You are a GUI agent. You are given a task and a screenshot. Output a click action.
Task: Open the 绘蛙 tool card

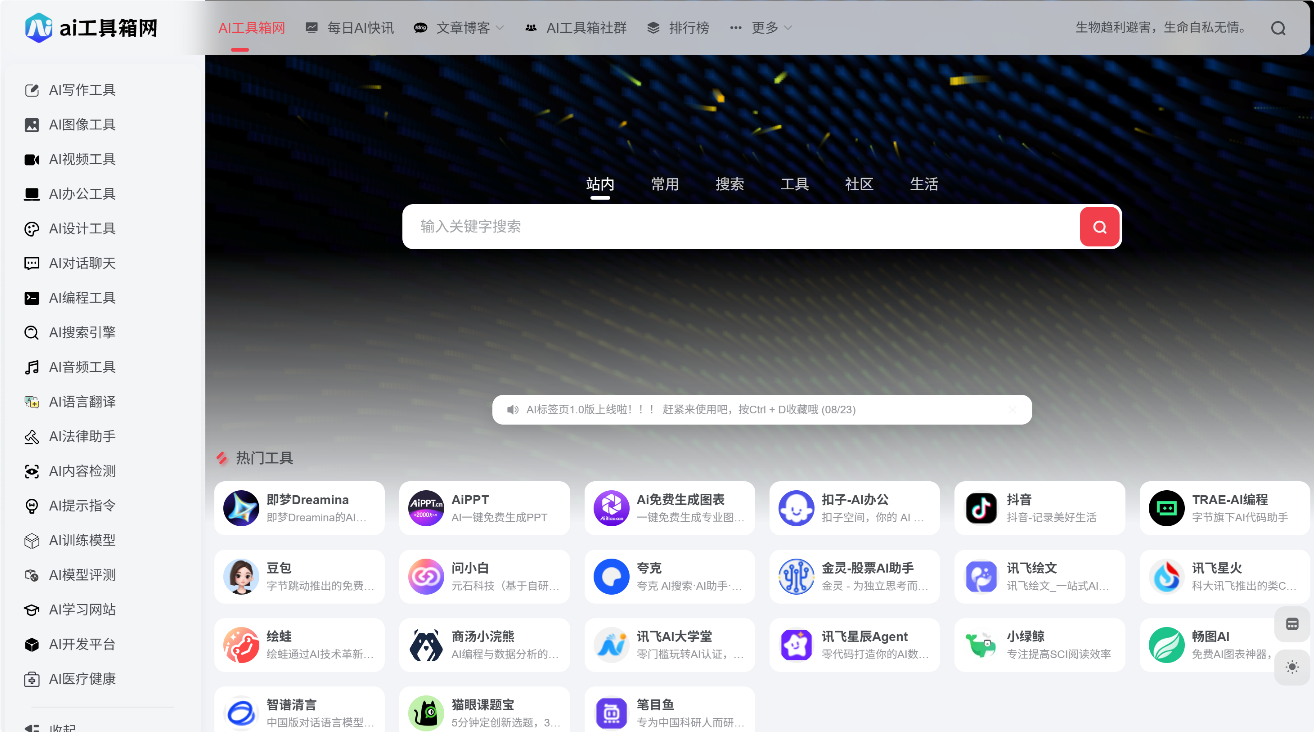pos(299,645)
